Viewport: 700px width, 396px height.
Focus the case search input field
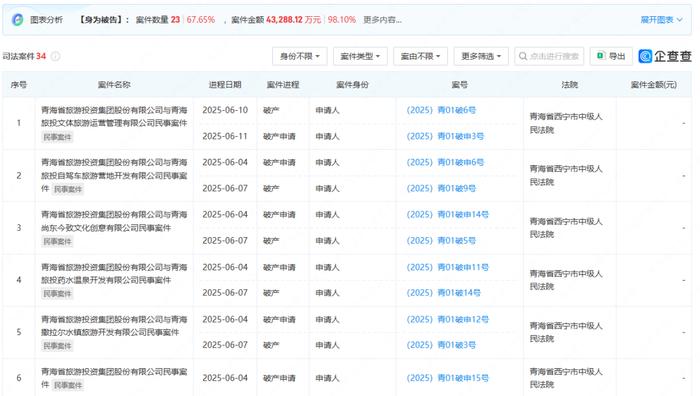pos(549,56)
